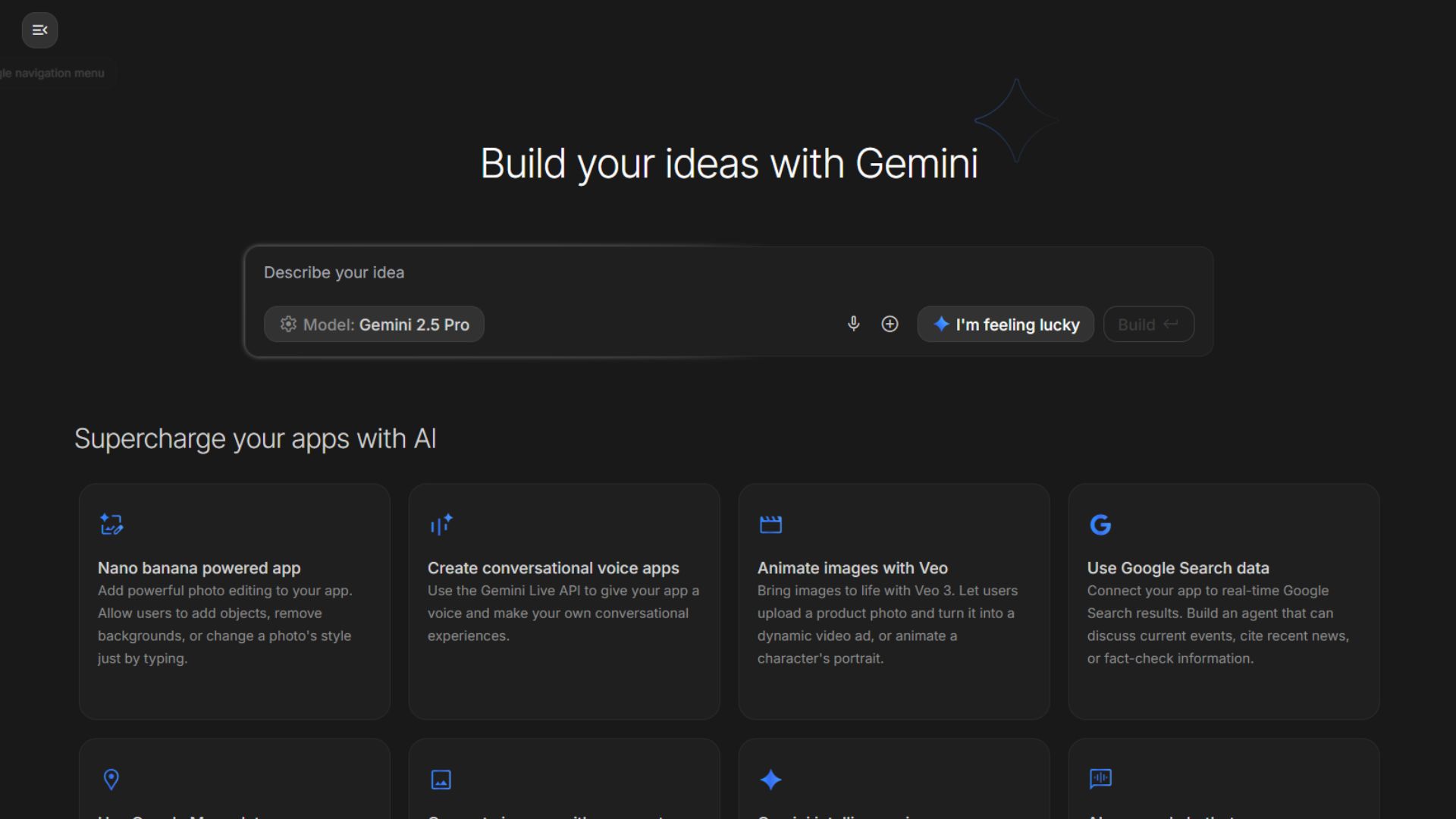1456x819 pixels.
Task: Click the map pin location icon
Action: (111, 779)
